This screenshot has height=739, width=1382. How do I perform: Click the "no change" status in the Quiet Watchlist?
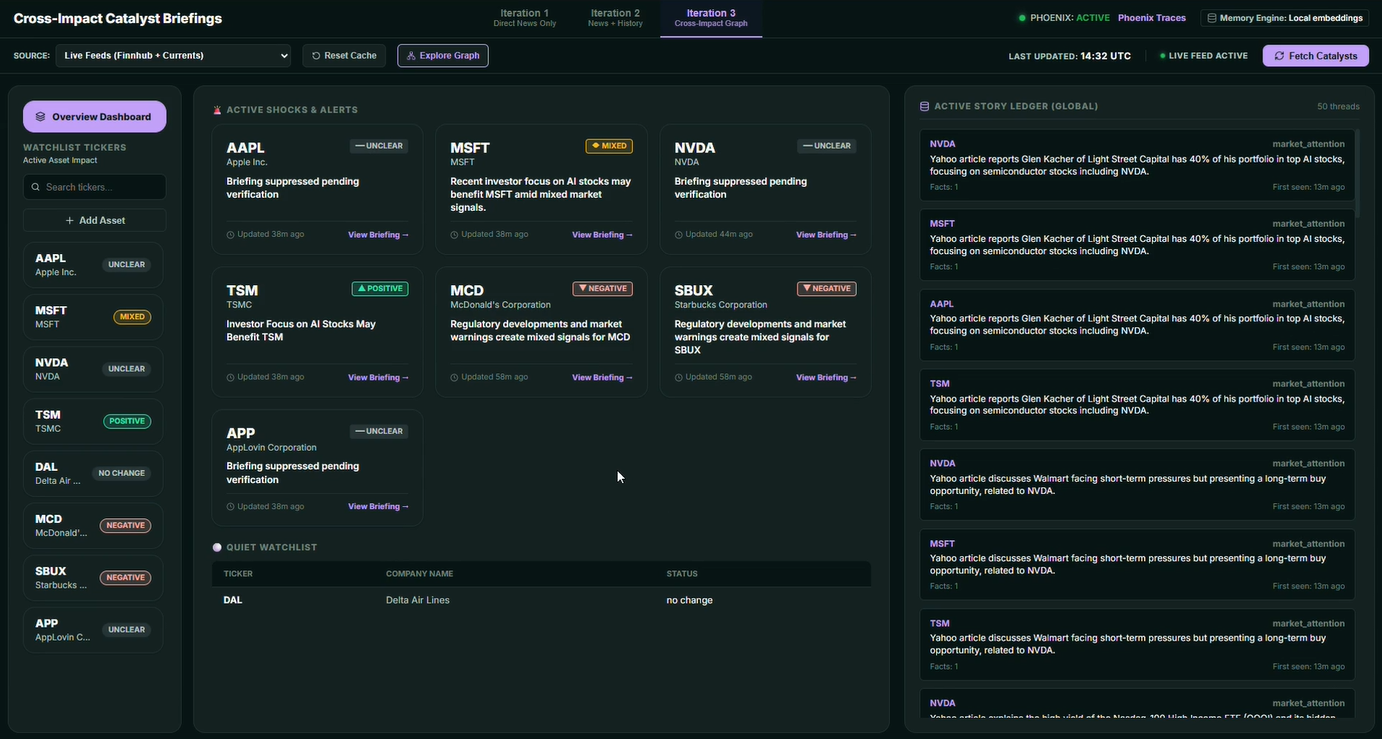[x=690, y=600]
